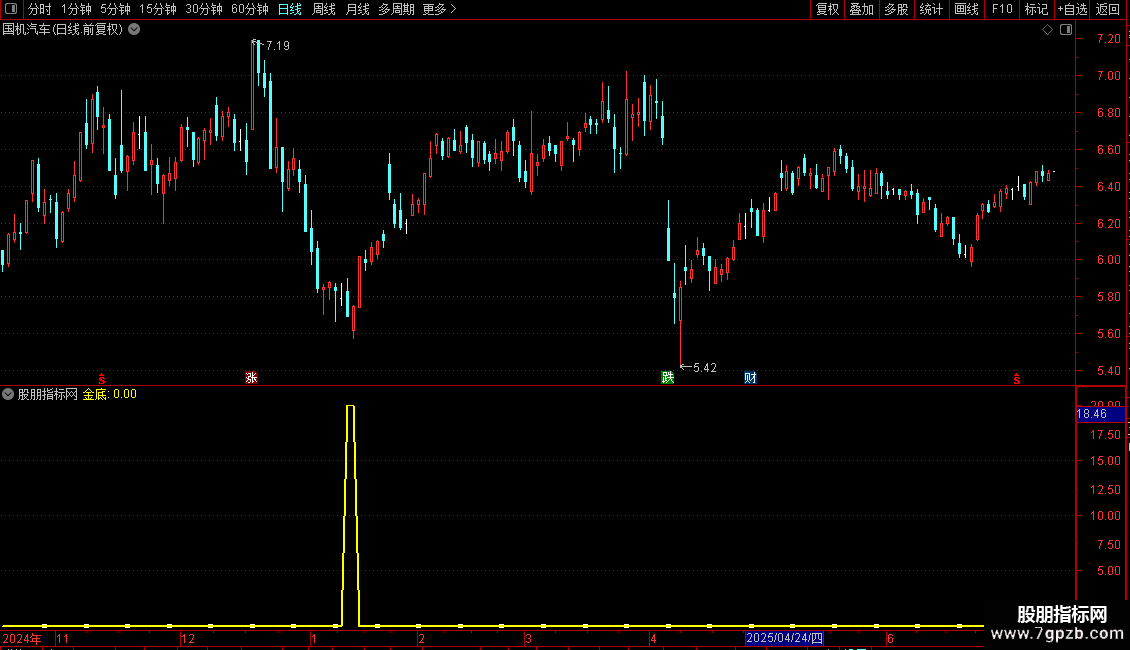
Task: Click the 金底: 0.00 indicator value
Action: pos(110,394)
